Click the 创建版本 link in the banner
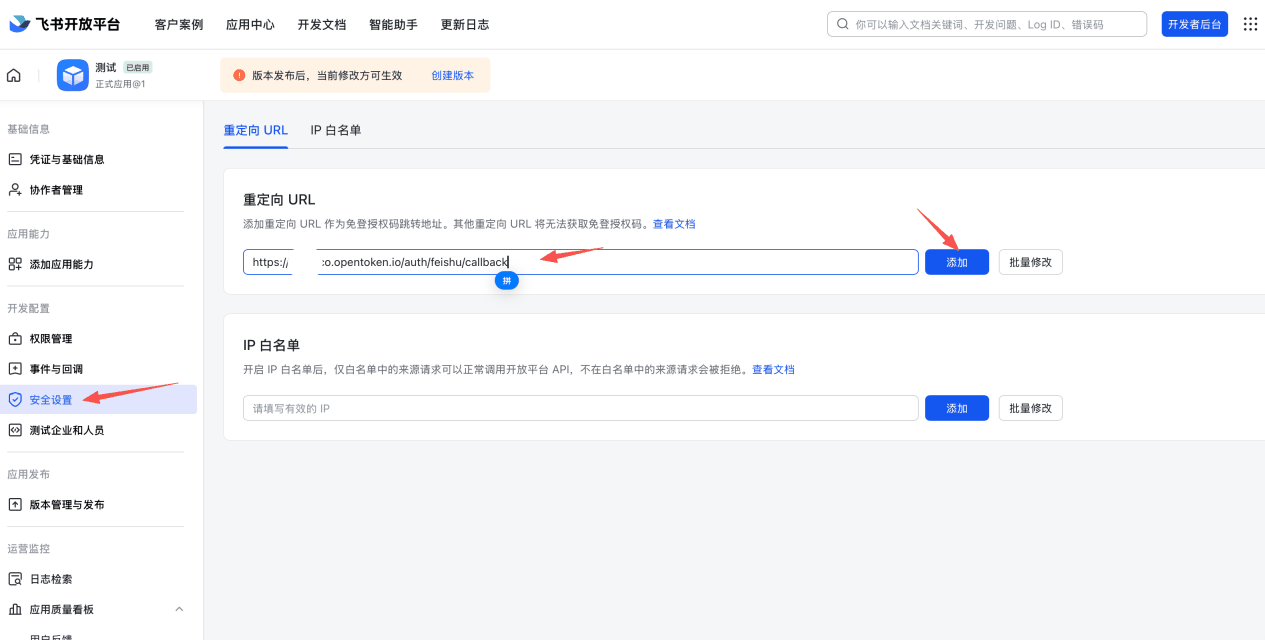This screenshot has width=1265, height=640. (453, 75)
